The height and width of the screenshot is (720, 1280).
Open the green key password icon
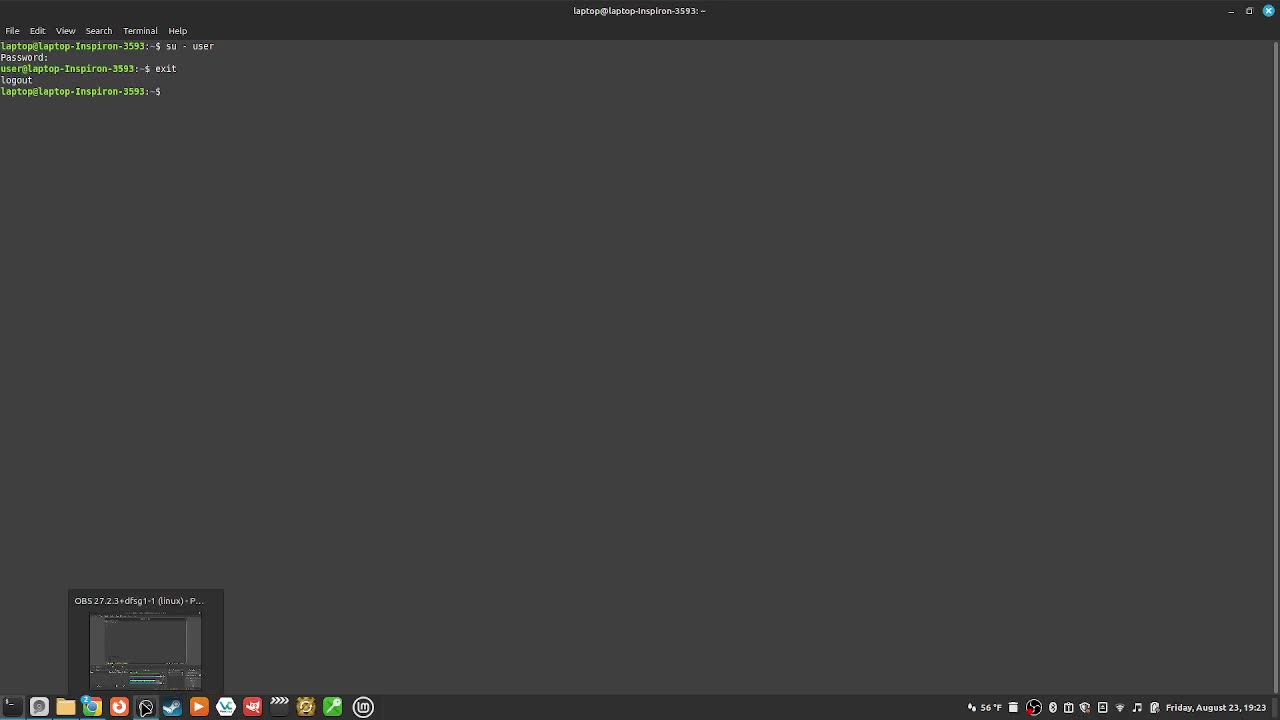click(x=333, y=707)
